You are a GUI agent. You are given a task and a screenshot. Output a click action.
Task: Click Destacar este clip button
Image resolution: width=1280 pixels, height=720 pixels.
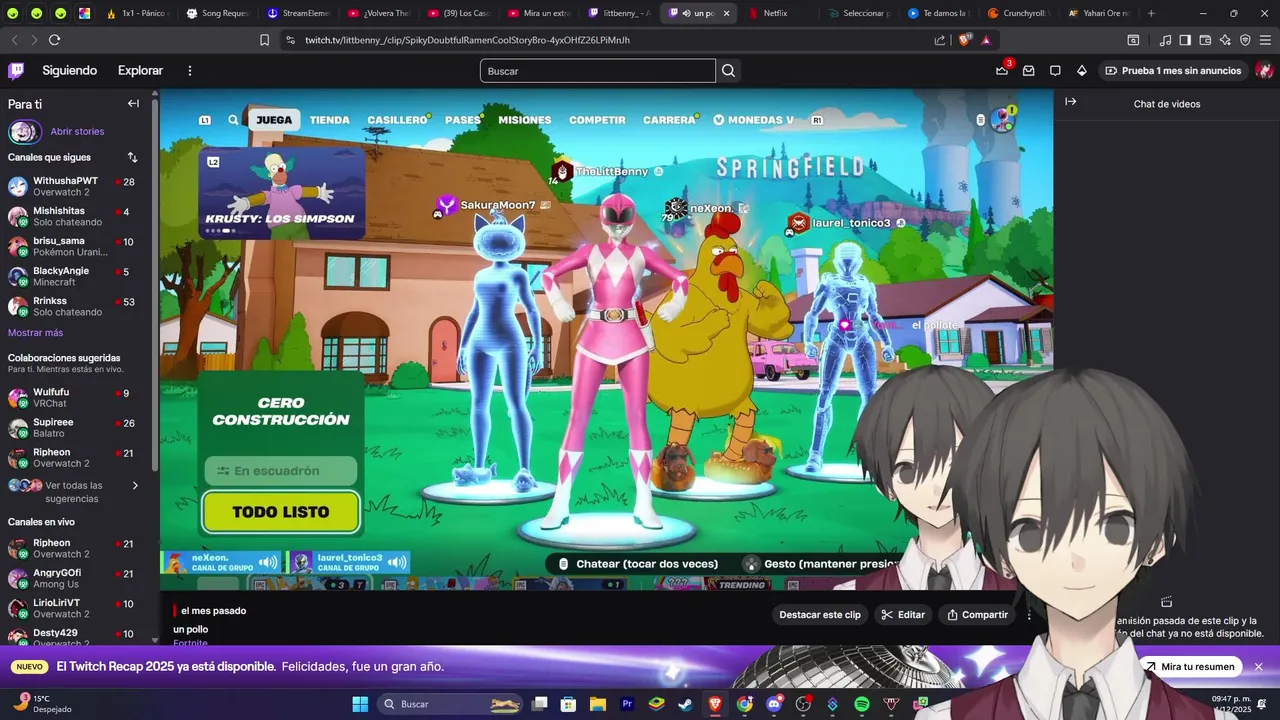point(820,615)
